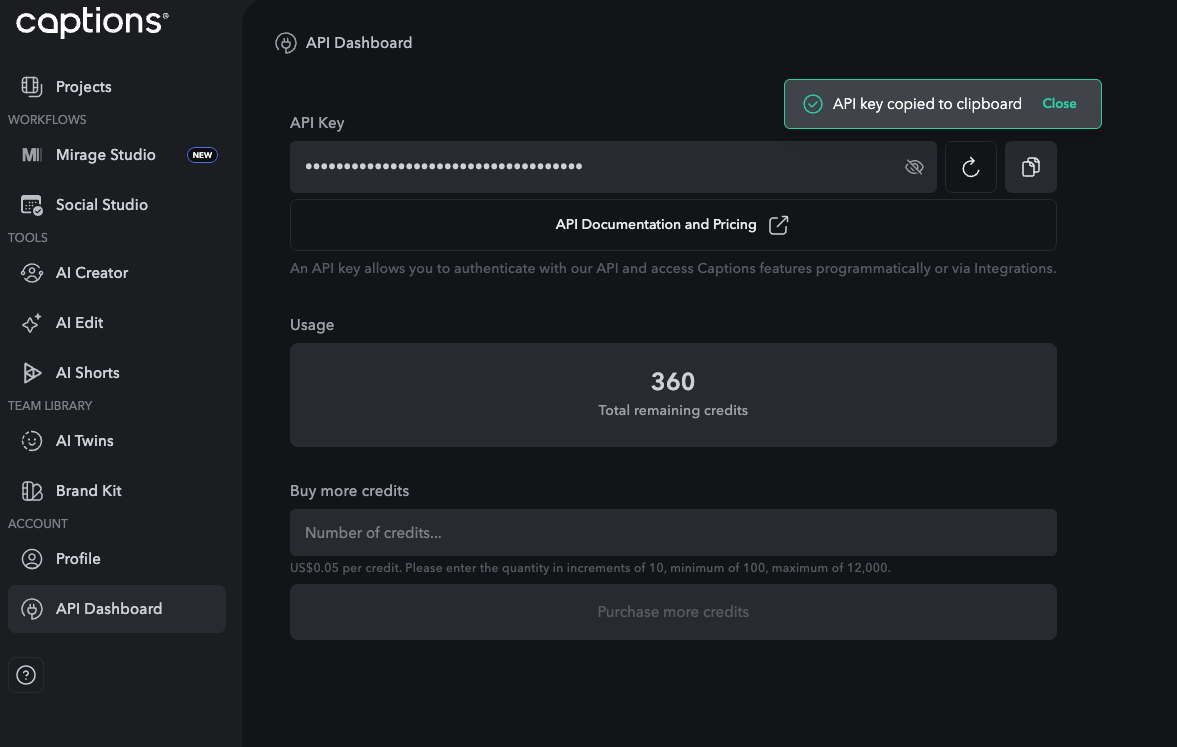1177x747 pixels.
Task: Click the plug icon in the page header
Action: click(285, 43)
